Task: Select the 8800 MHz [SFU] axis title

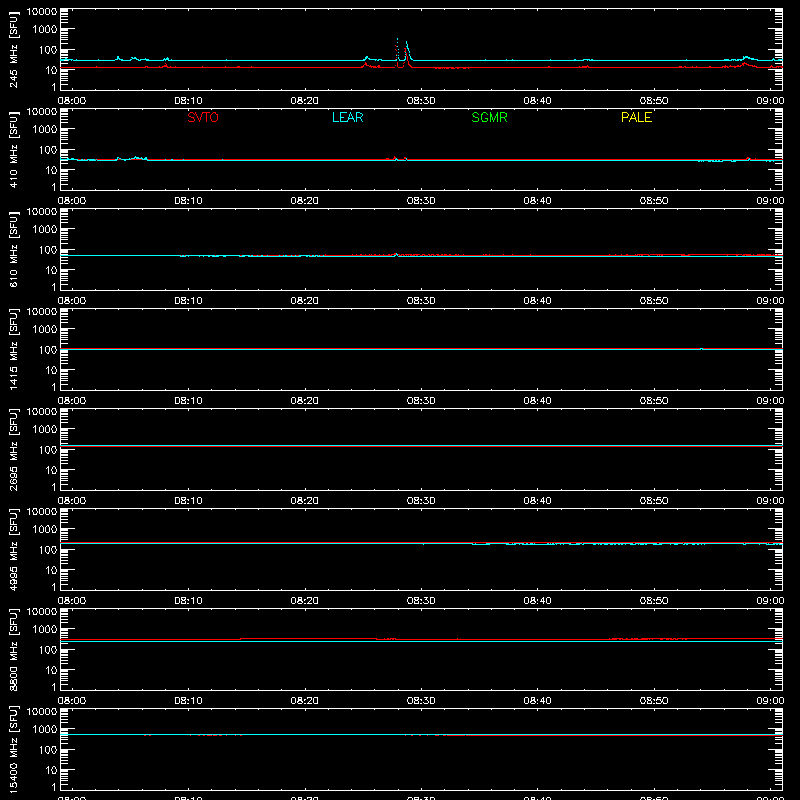Action: tap(13, 649)
